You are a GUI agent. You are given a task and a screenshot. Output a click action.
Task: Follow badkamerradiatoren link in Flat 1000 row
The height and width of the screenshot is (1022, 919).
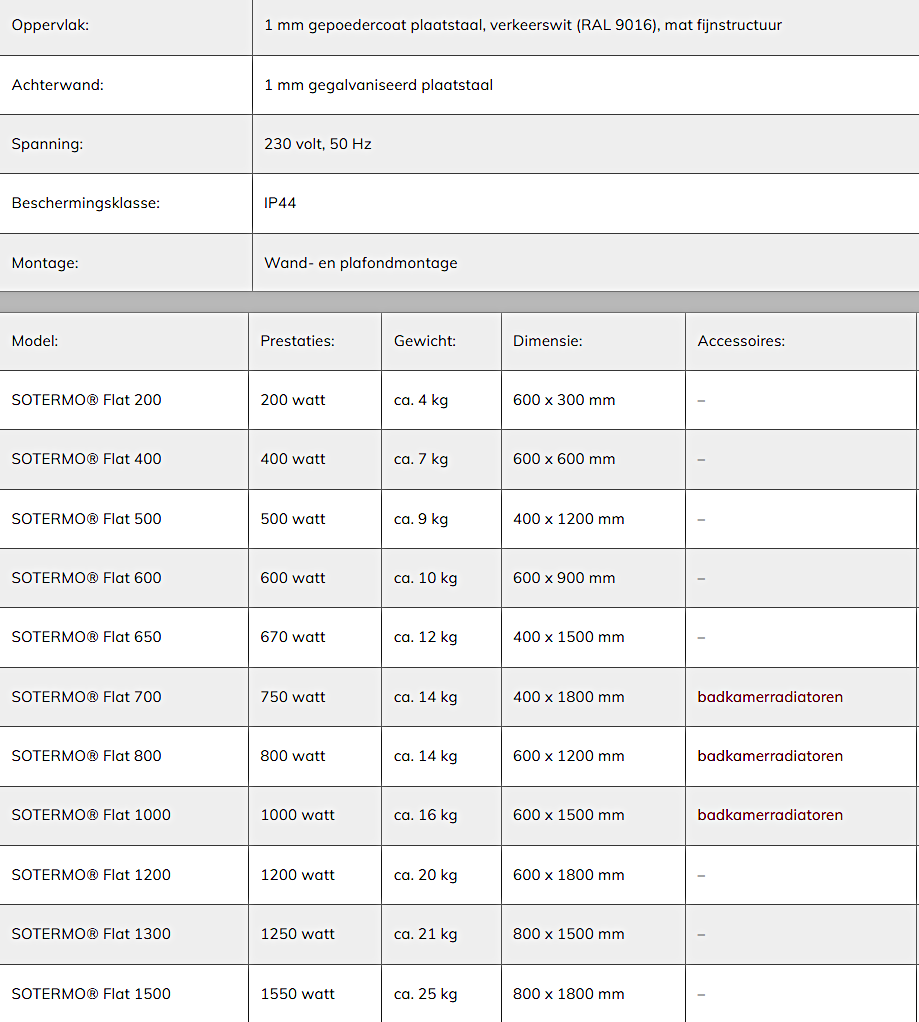[770, 815]
